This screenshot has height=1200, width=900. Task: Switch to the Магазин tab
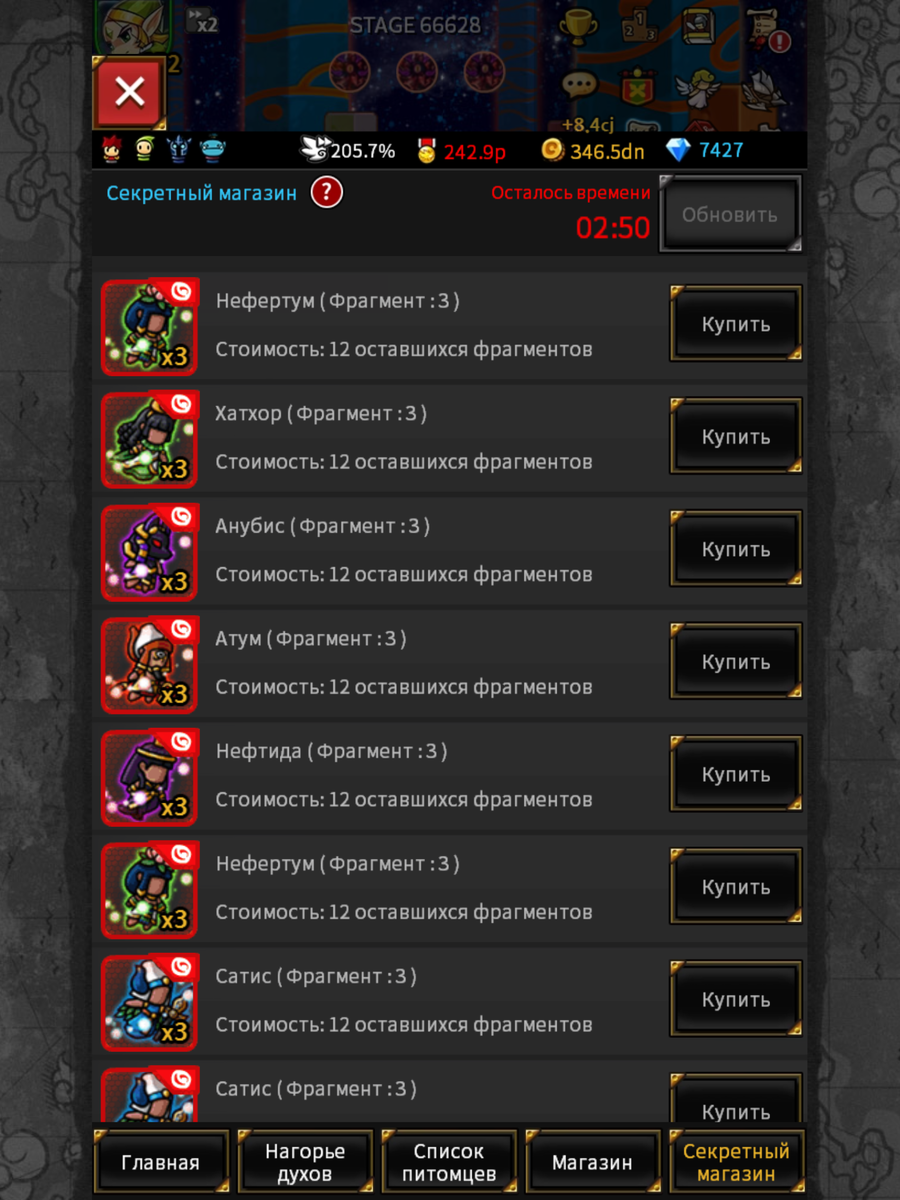click(593, 1163)
